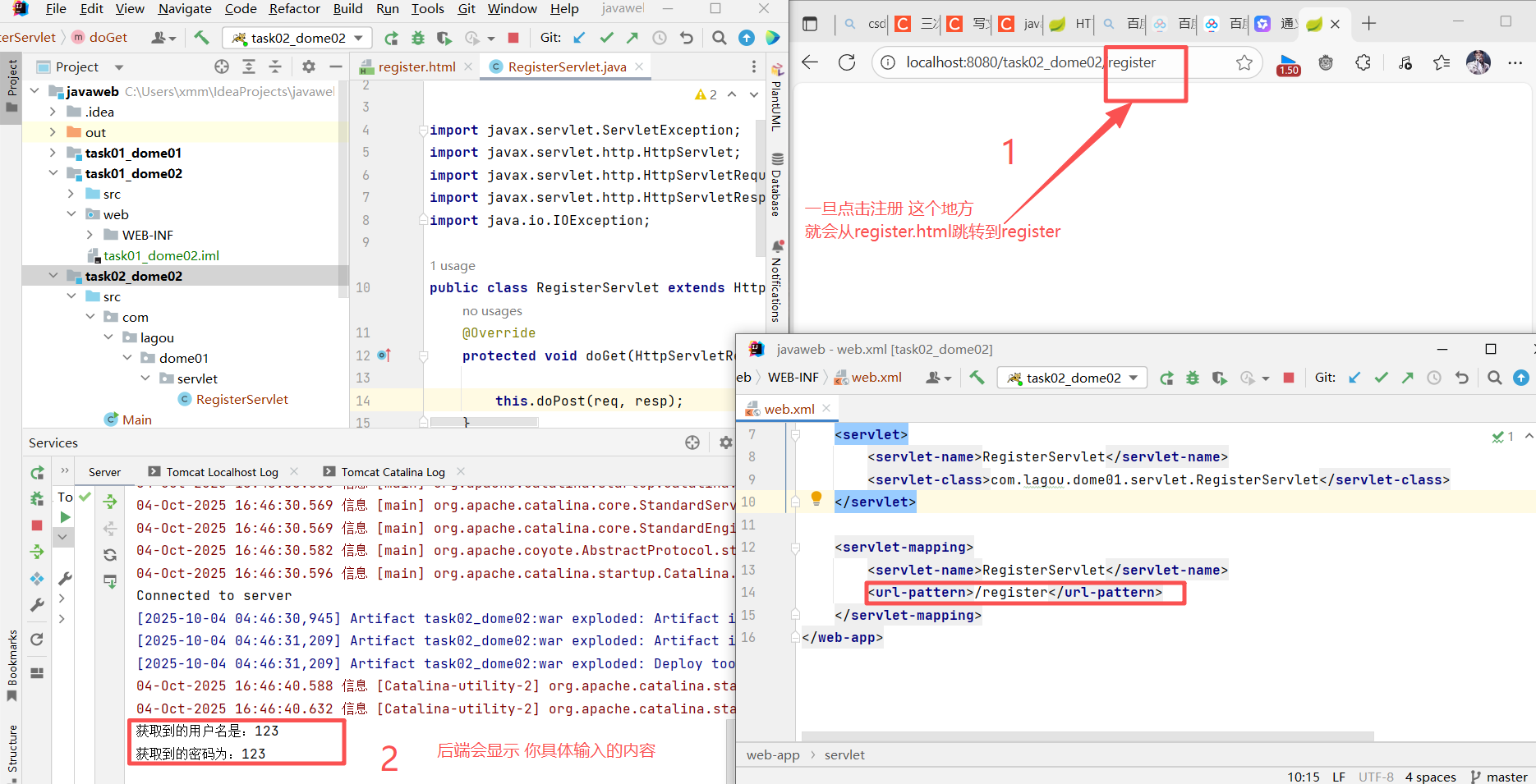Open the Build menu
The height and width of the screenshot is (784, 1536).
point(347,8)
